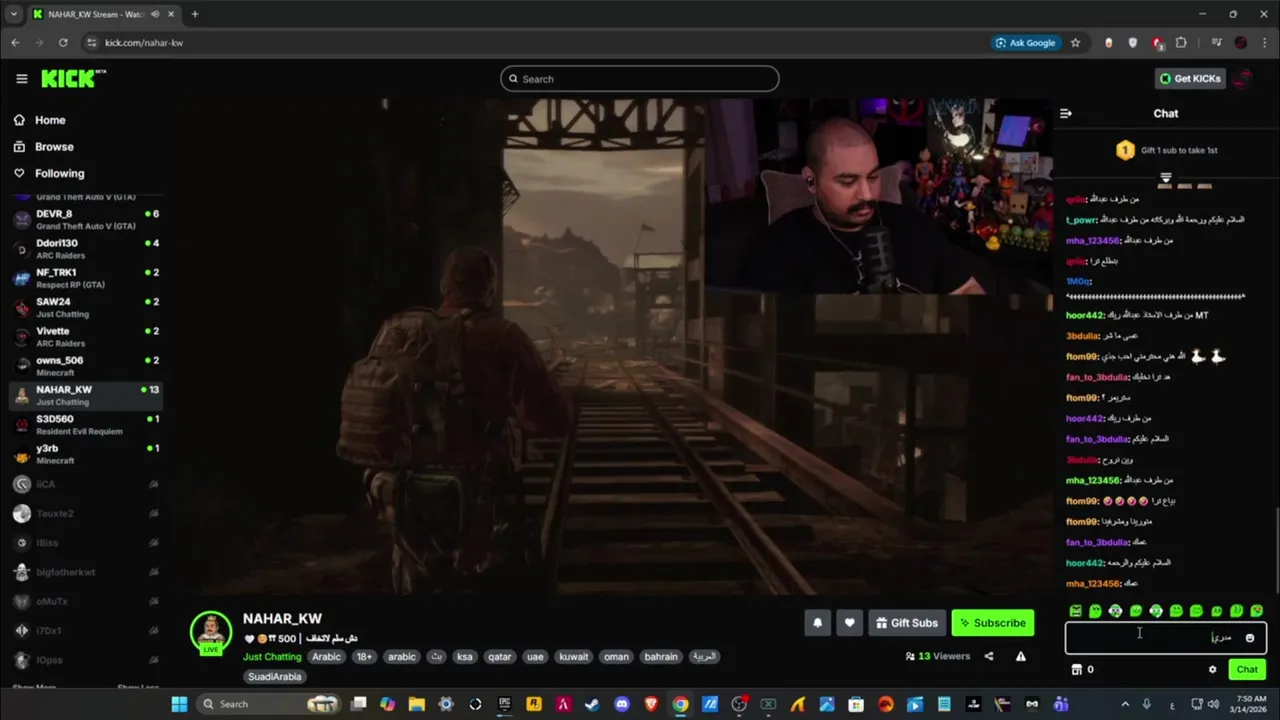The height and width of the screenshot is (720, 1280).
Task: Click the kuwait tag
Action: coord(574,657)
